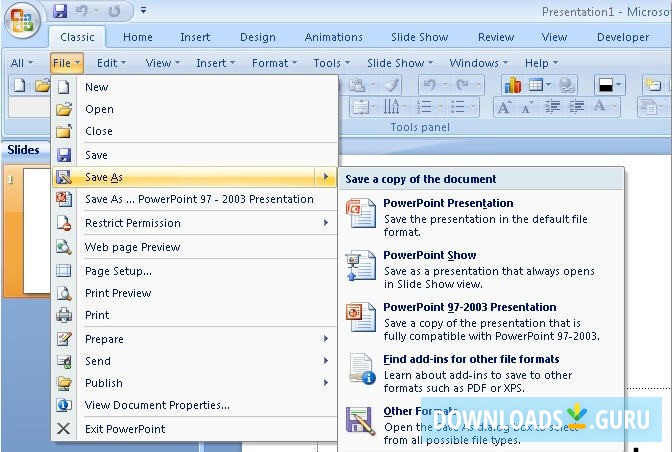Select the Slides pane tab
The height and width of the screenshot is (452, 672).
[24, 150]
